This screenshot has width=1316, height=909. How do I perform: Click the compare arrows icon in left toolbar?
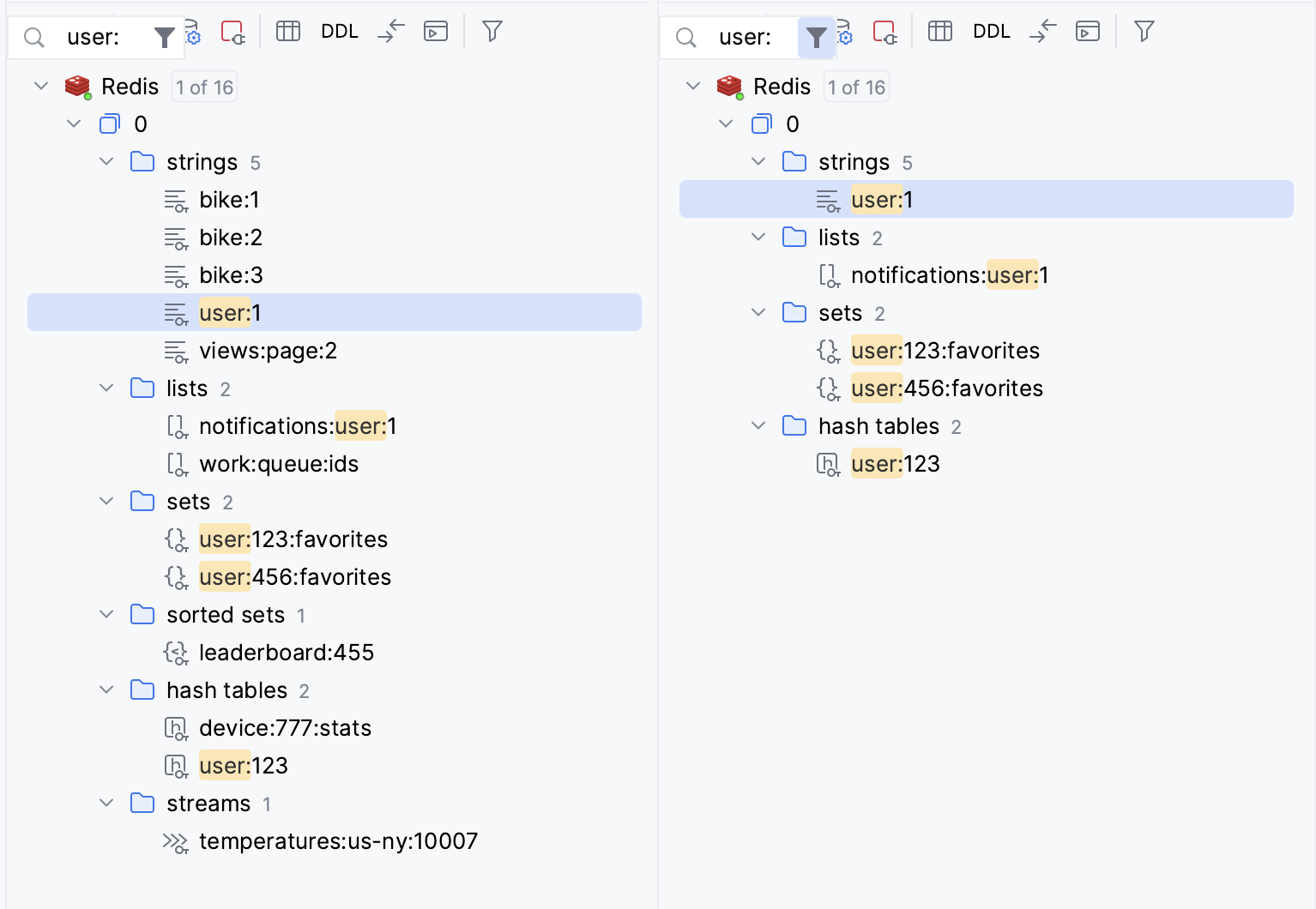point(391,31)
